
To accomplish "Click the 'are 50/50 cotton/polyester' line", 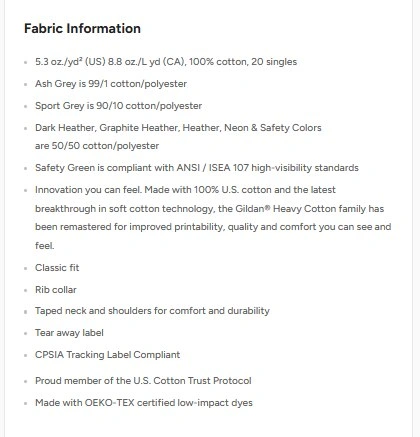I will pyautogui.click(x=97, y=146).
